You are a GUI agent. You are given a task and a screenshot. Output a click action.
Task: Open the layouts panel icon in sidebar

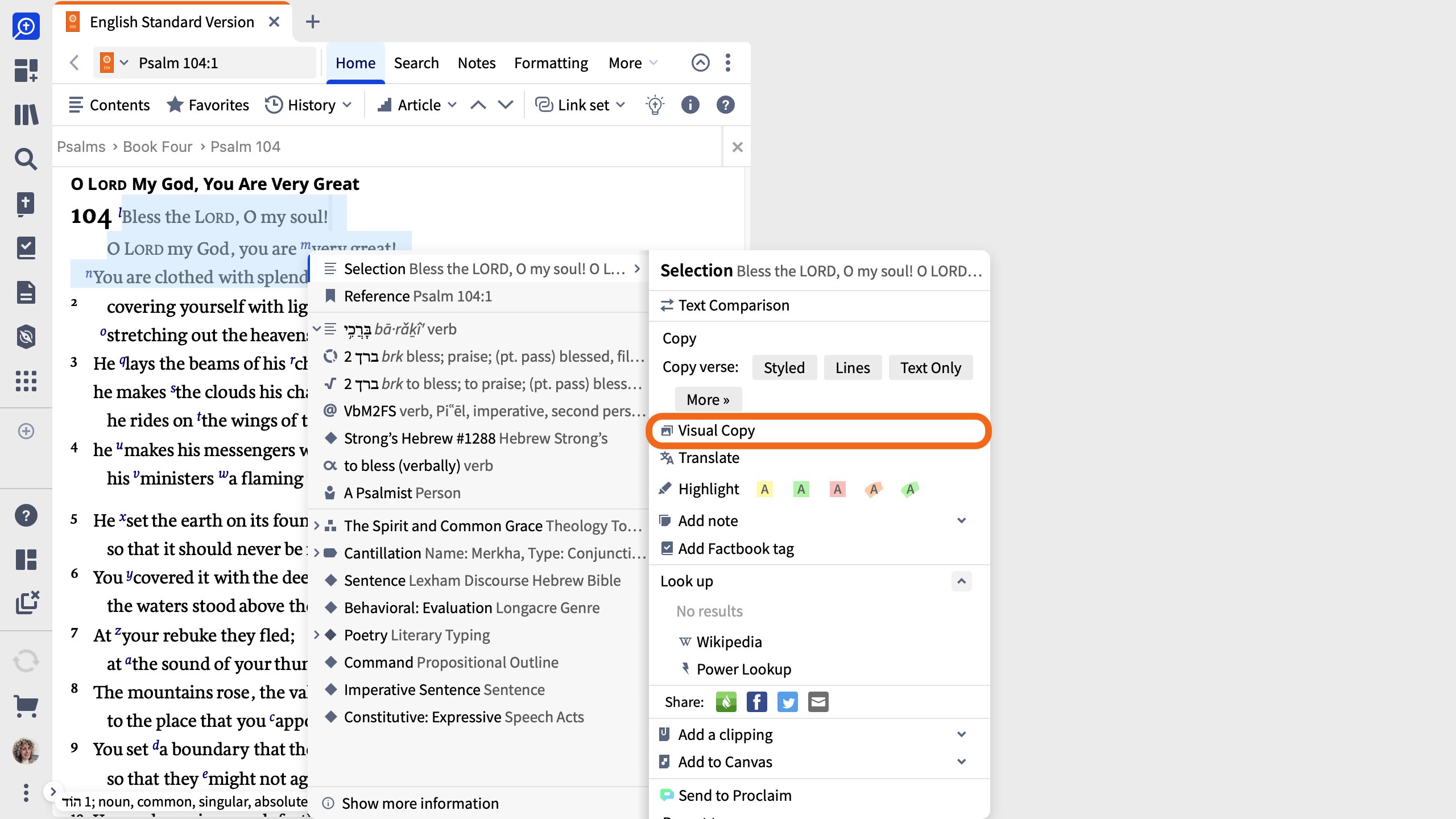tap(26, 560)
